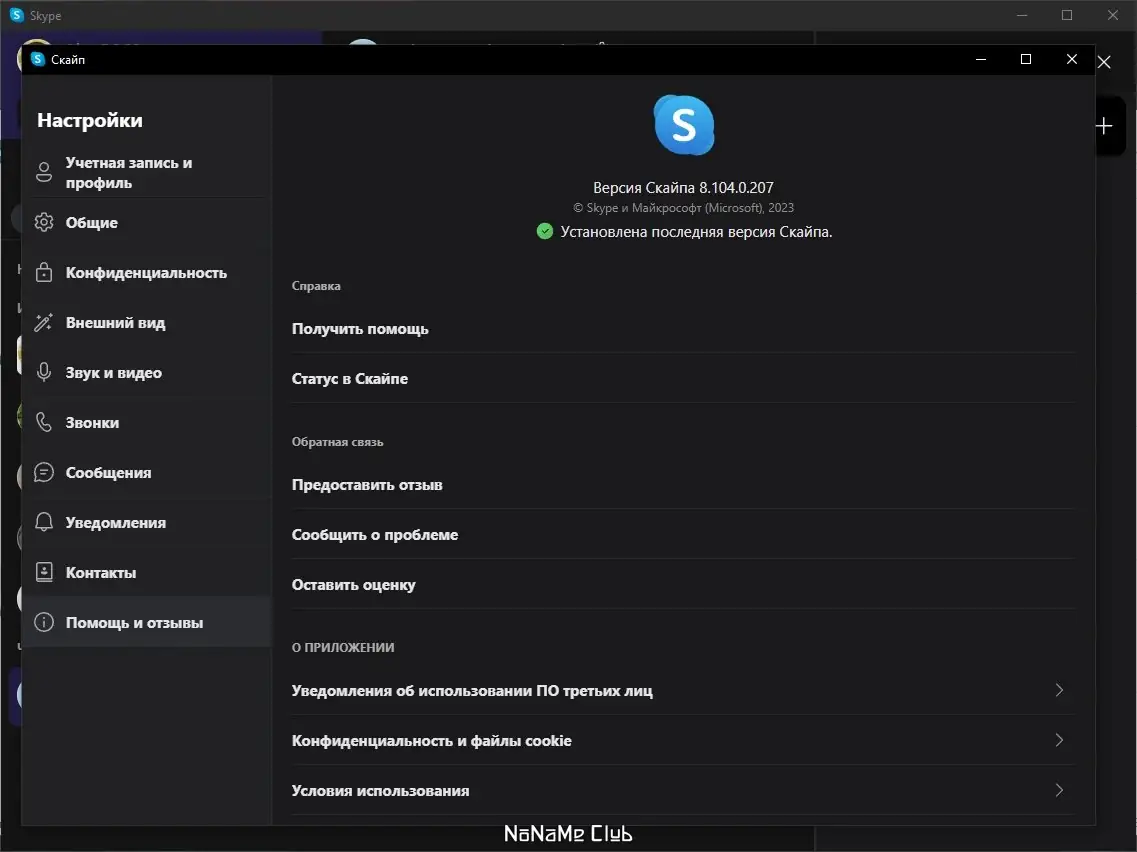Viewport: 1137px width, 852px height.
Task: Open the Контакты settings section
Action: 146,573
